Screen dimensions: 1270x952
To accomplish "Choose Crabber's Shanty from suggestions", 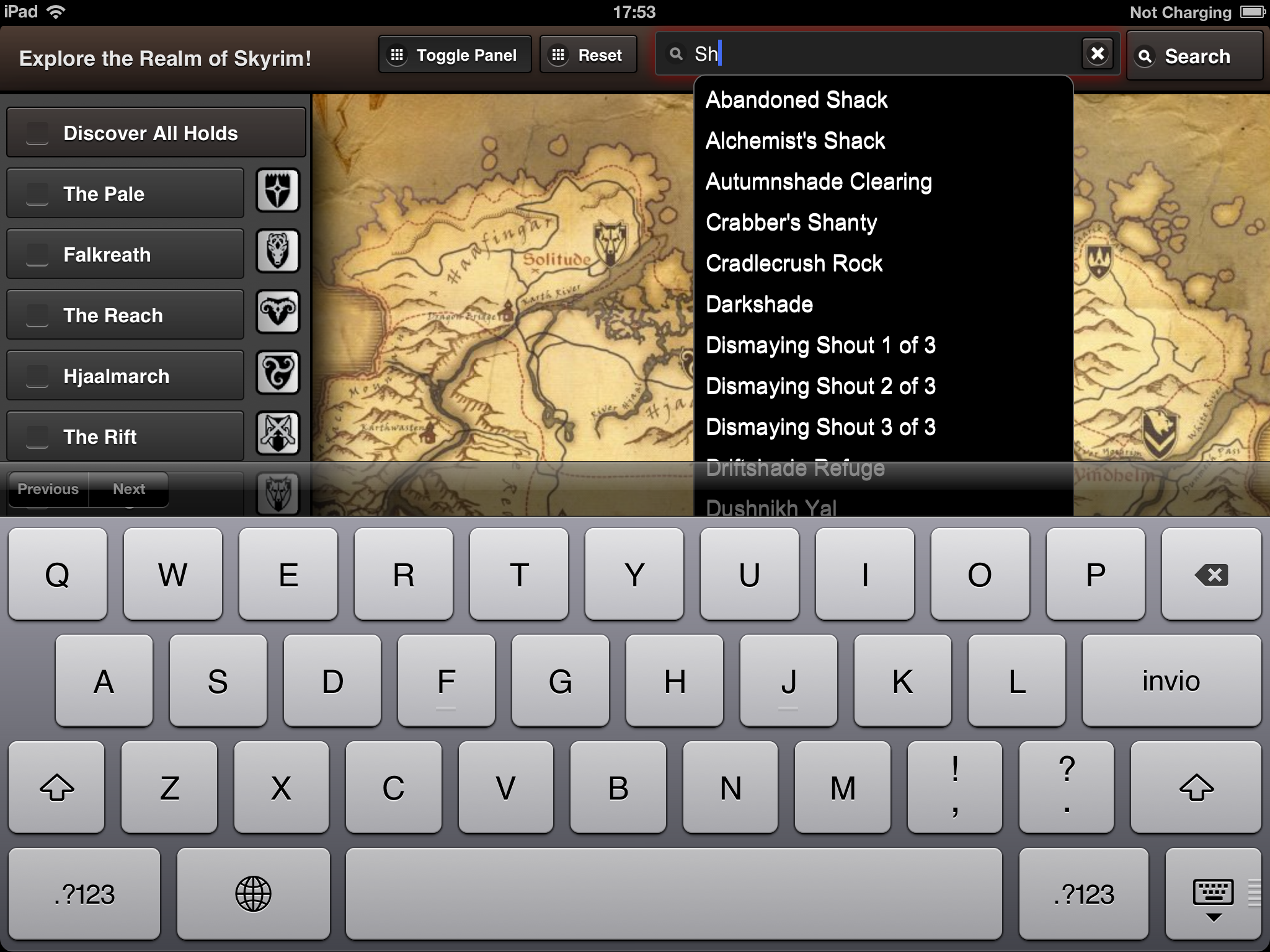I will [883, 223].
